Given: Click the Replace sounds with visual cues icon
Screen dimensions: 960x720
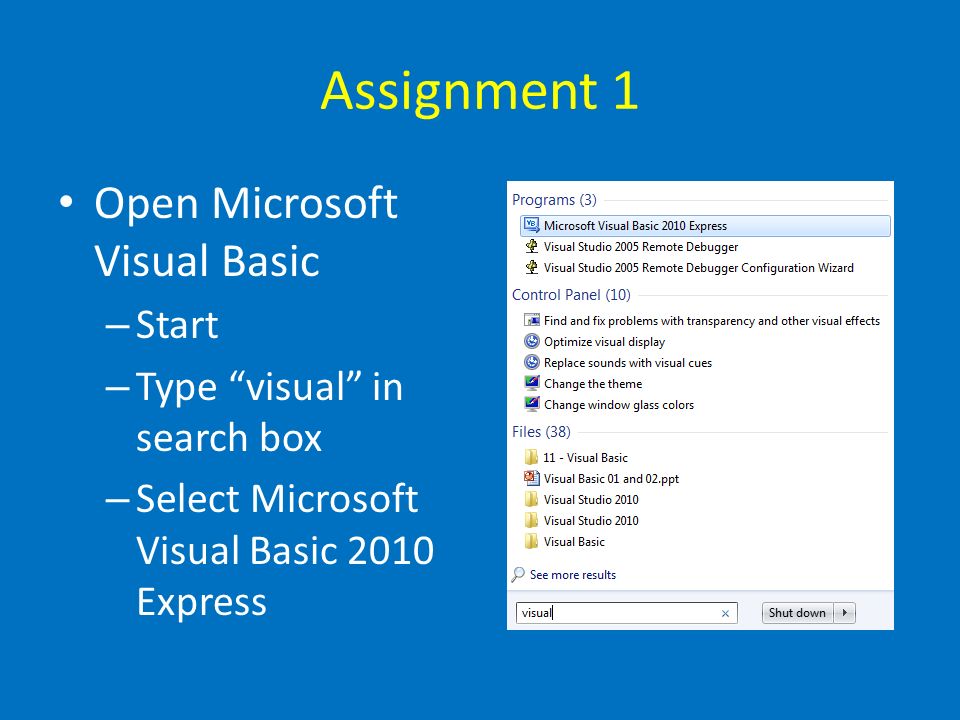Looking at the screenshot, I should tap(531, 362).
